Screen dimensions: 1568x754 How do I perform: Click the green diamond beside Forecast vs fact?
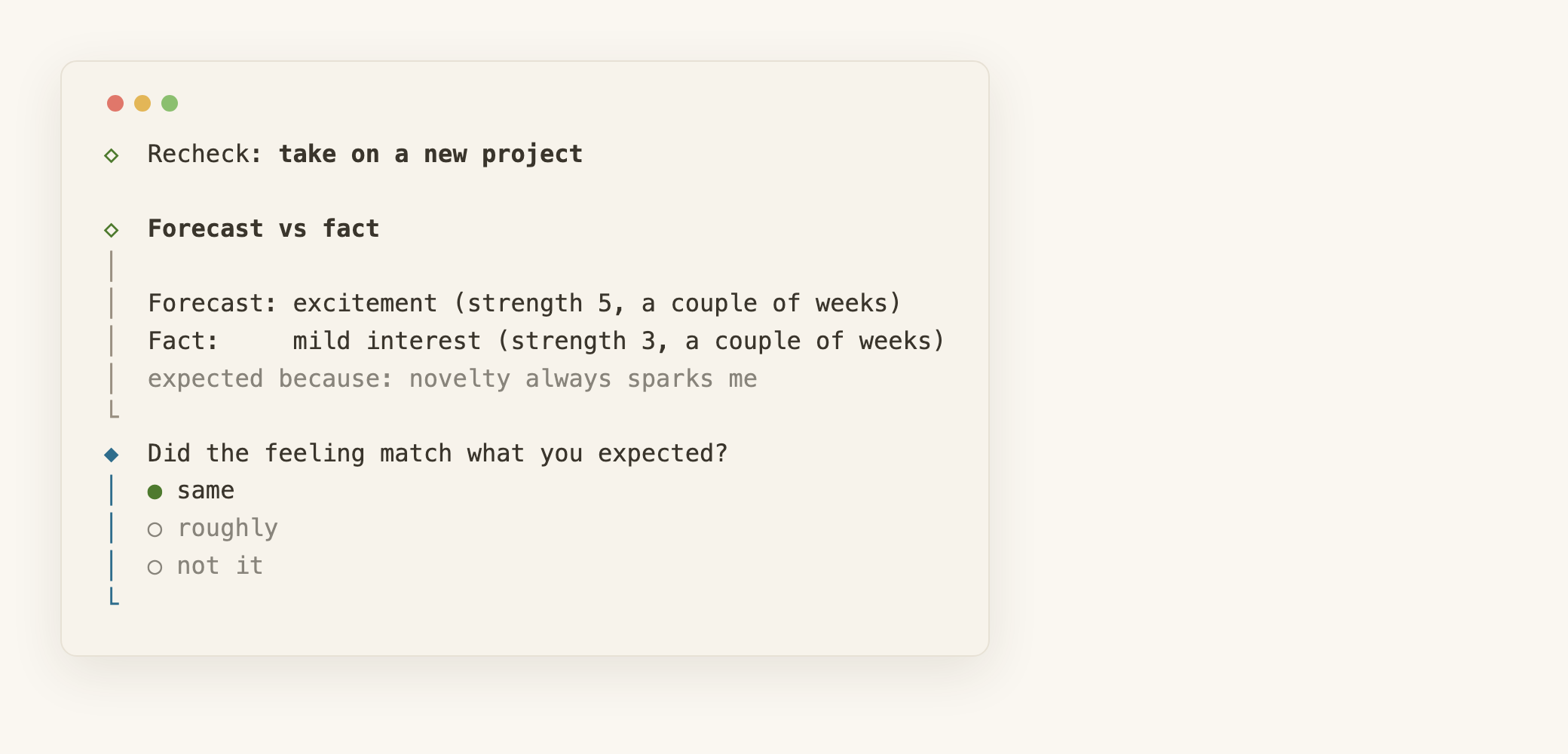(112, 230)
